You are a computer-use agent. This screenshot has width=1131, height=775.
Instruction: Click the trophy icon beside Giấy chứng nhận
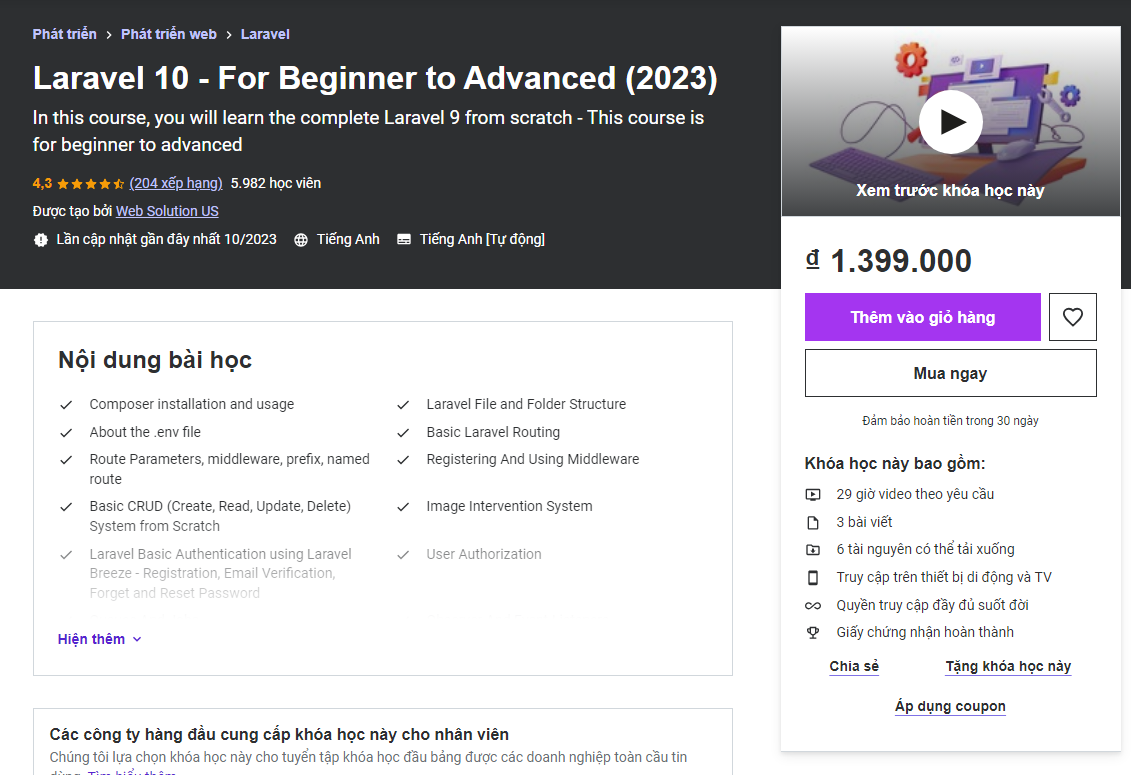click(811, 632)
